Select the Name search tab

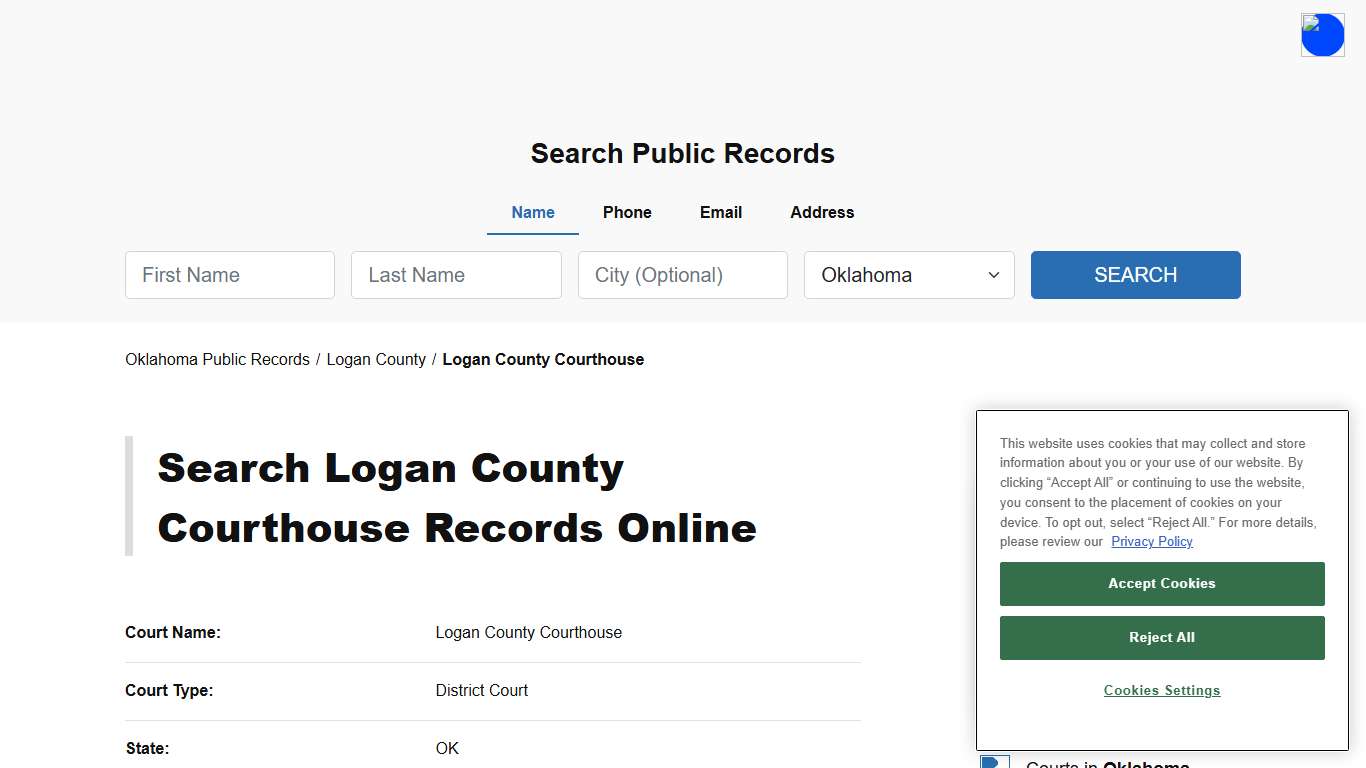pos(532,212)
